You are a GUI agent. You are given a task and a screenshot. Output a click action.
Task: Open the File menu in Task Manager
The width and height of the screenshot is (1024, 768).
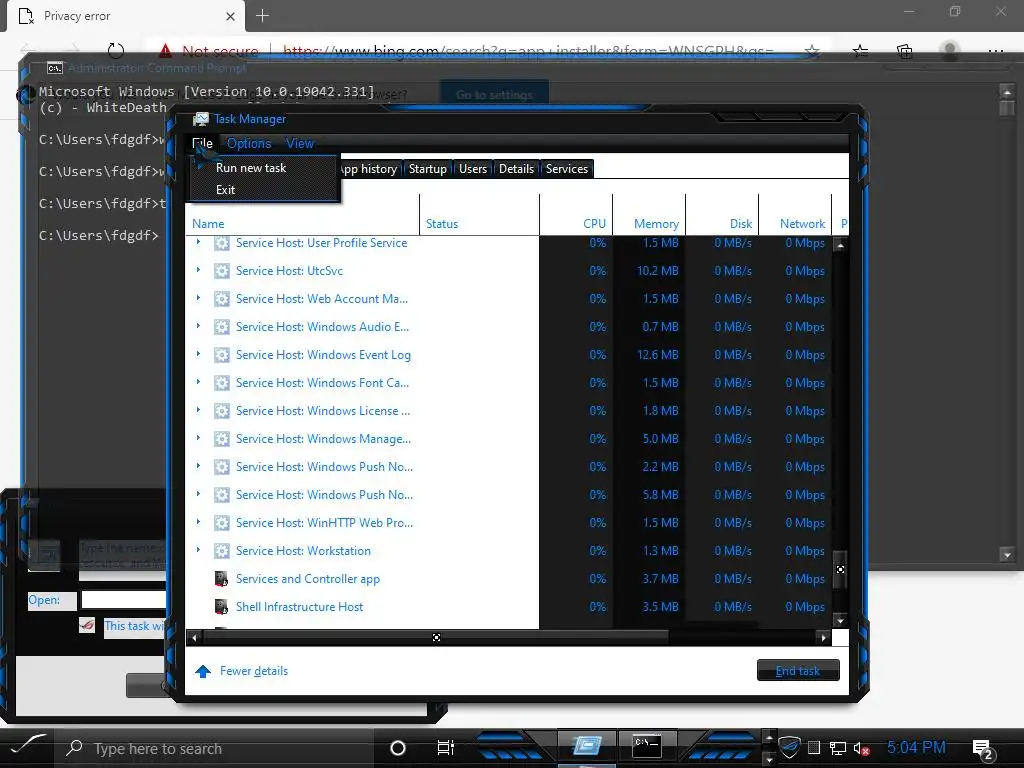click(x=202, y=143)
